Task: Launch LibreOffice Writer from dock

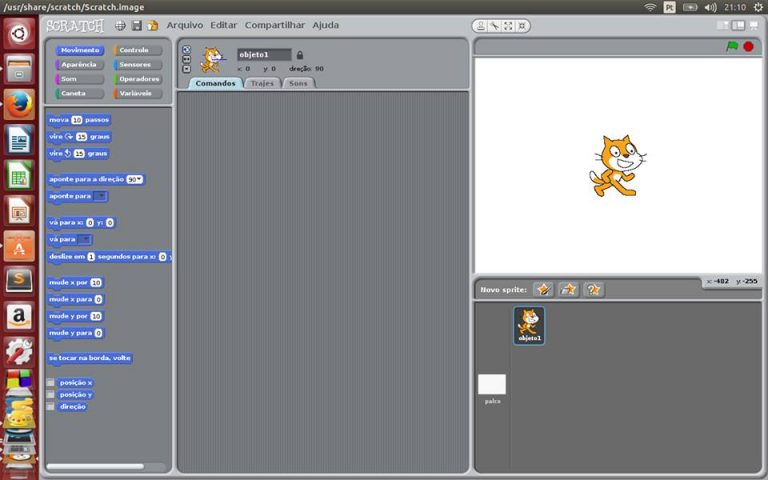Action: pyautogui.click(x=19, y=140)
